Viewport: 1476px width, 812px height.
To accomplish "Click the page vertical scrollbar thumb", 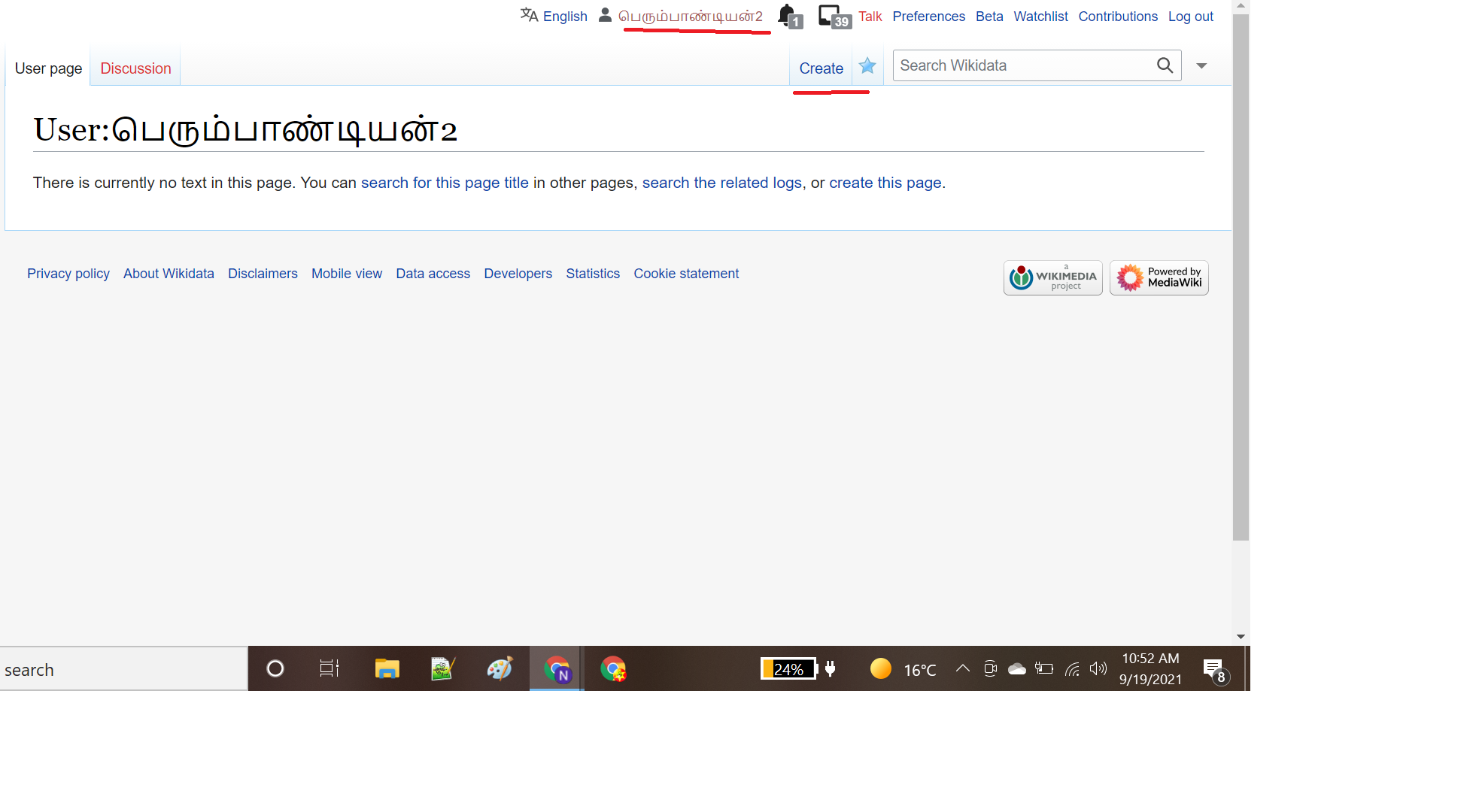I will tap(1241, 278).
